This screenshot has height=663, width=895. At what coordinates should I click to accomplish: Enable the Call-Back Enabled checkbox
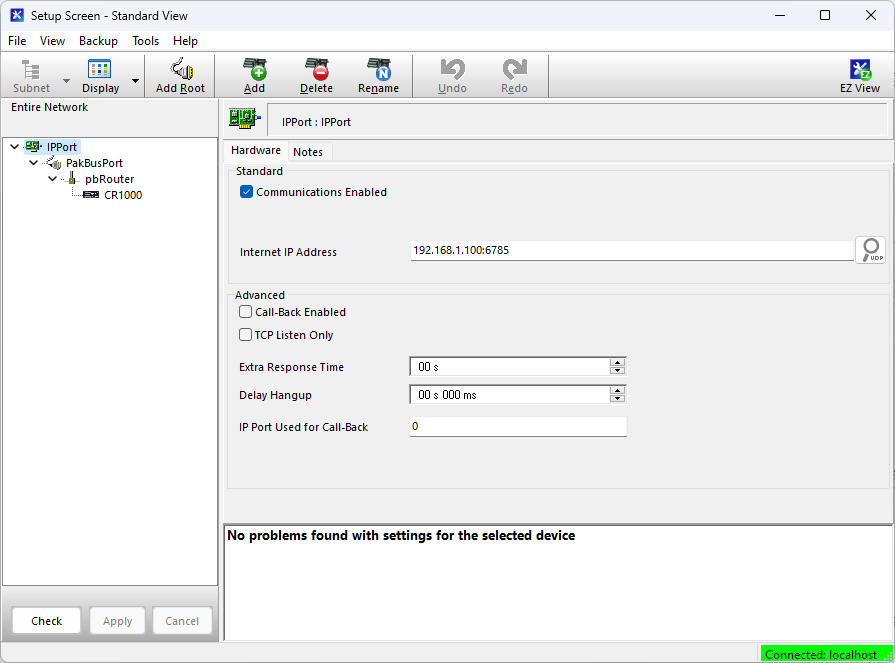pos(246,312)
